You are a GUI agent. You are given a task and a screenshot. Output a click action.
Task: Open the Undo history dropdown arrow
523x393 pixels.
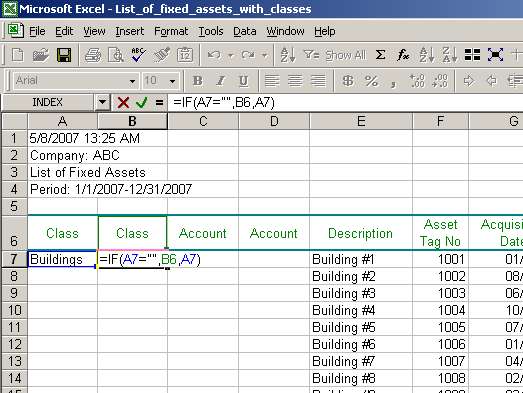pyautogui.click(x=230, y=55)
